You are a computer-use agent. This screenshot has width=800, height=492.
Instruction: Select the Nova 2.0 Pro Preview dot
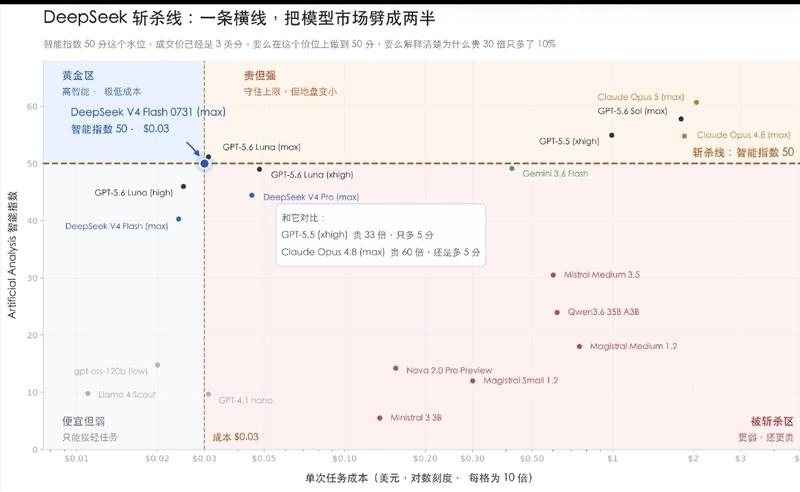396,368
